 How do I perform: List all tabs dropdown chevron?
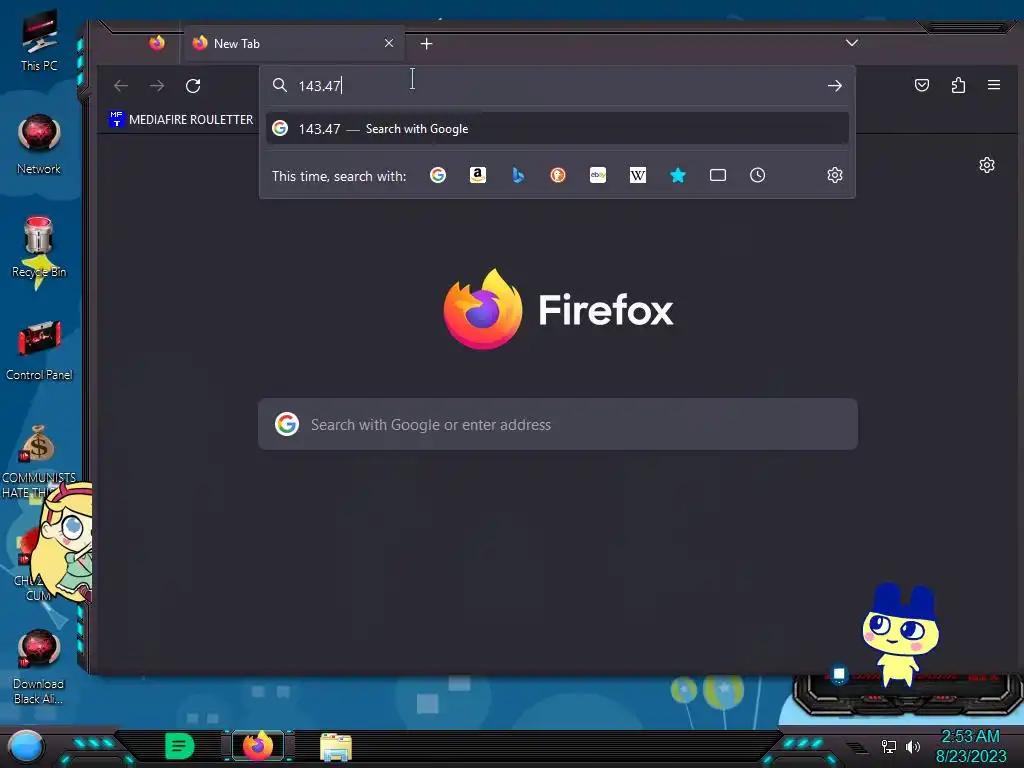tap(852, 43)
